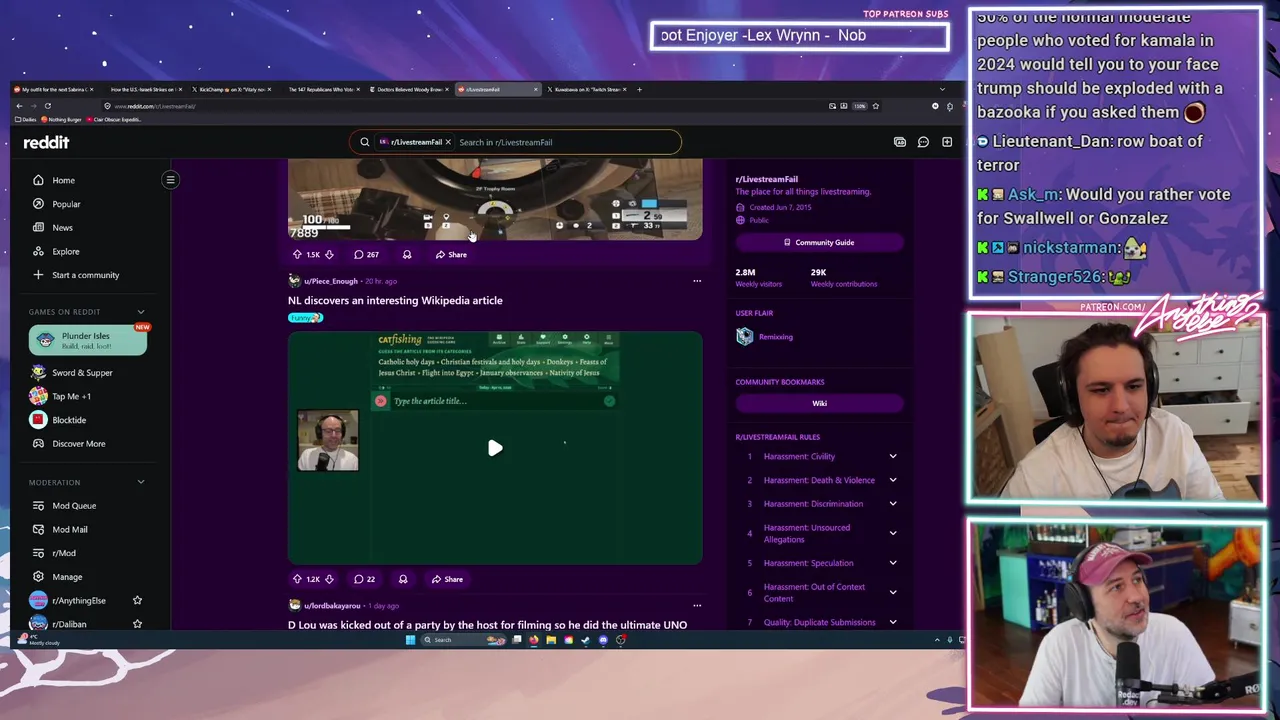The width and height of the screenshot is (1280, 720).
Task: Downvote the 1.2K post
Action: (x=329, y=579)
